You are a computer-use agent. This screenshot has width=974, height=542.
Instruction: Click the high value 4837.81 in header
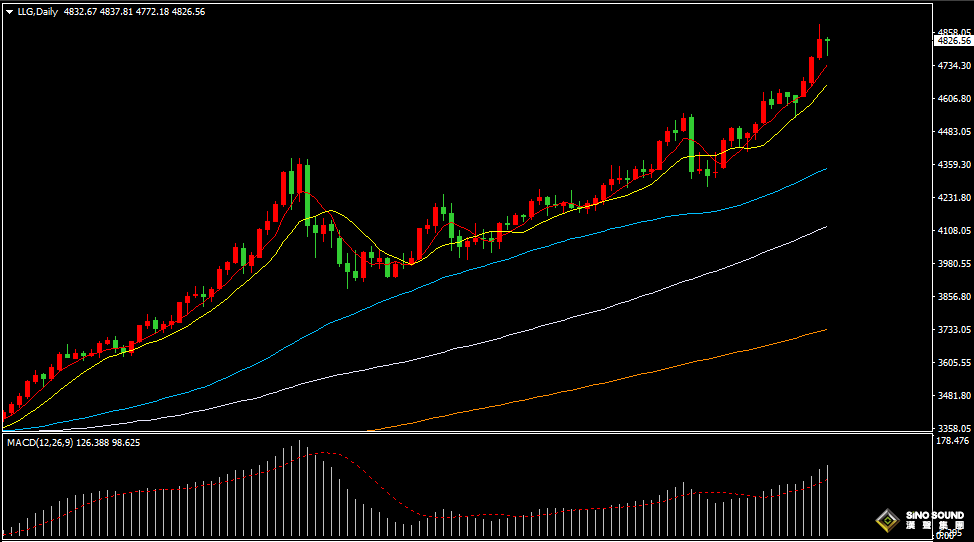116,12
